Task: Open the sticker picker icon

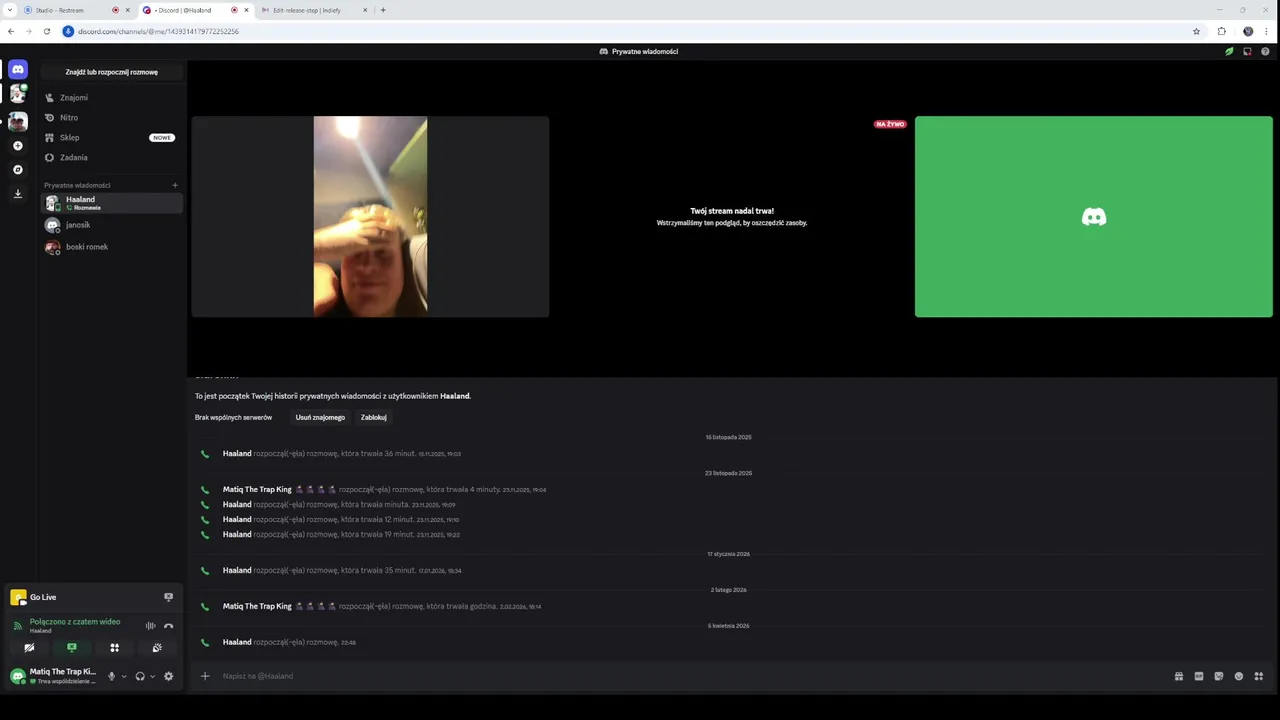Action: click(1219, 676)
